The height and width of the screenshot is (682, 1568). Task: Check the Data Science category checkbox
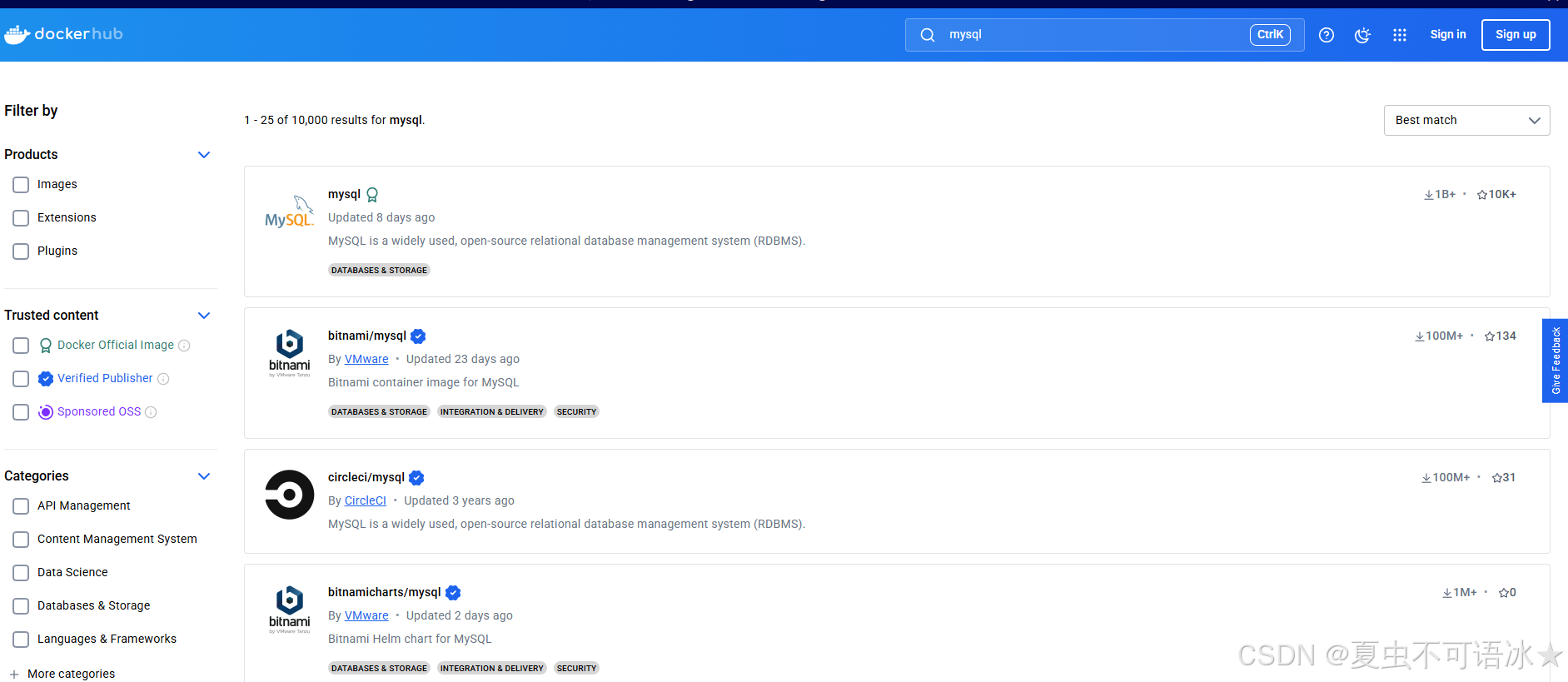tap(21, 573)
